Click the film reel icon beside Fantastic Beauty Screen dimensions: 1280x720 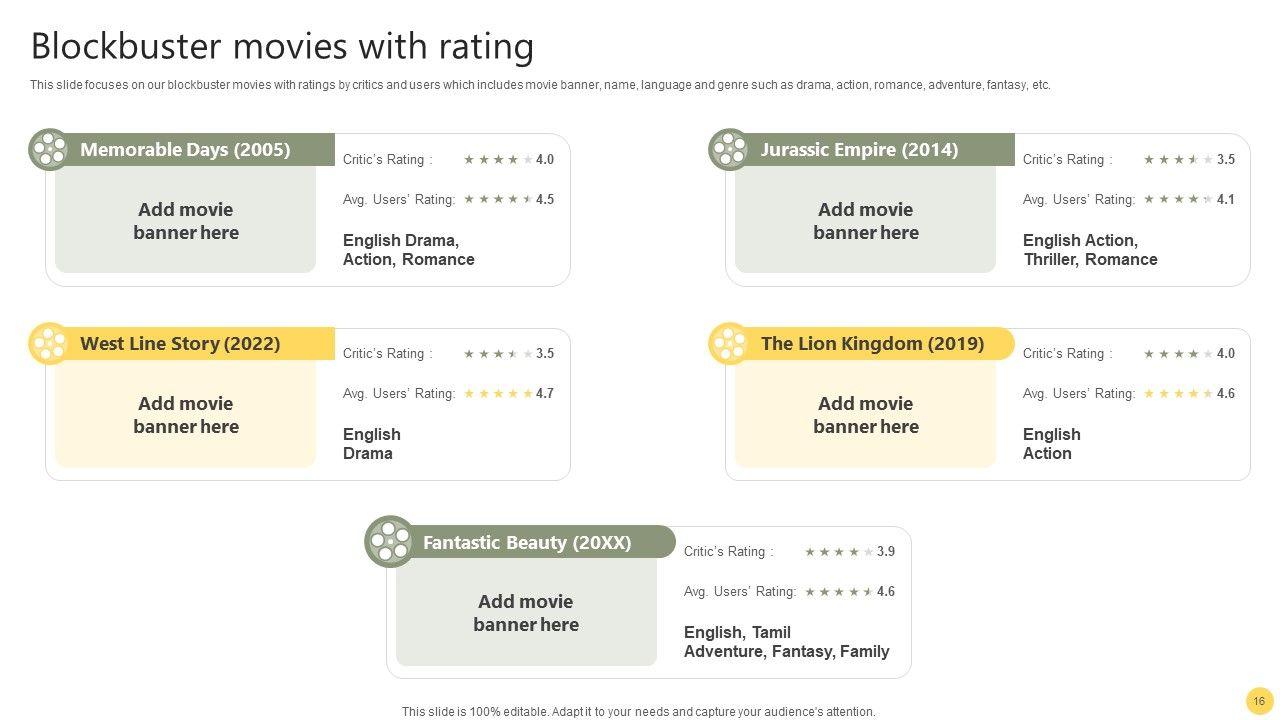pyautogui.click(x=390, y=542)
